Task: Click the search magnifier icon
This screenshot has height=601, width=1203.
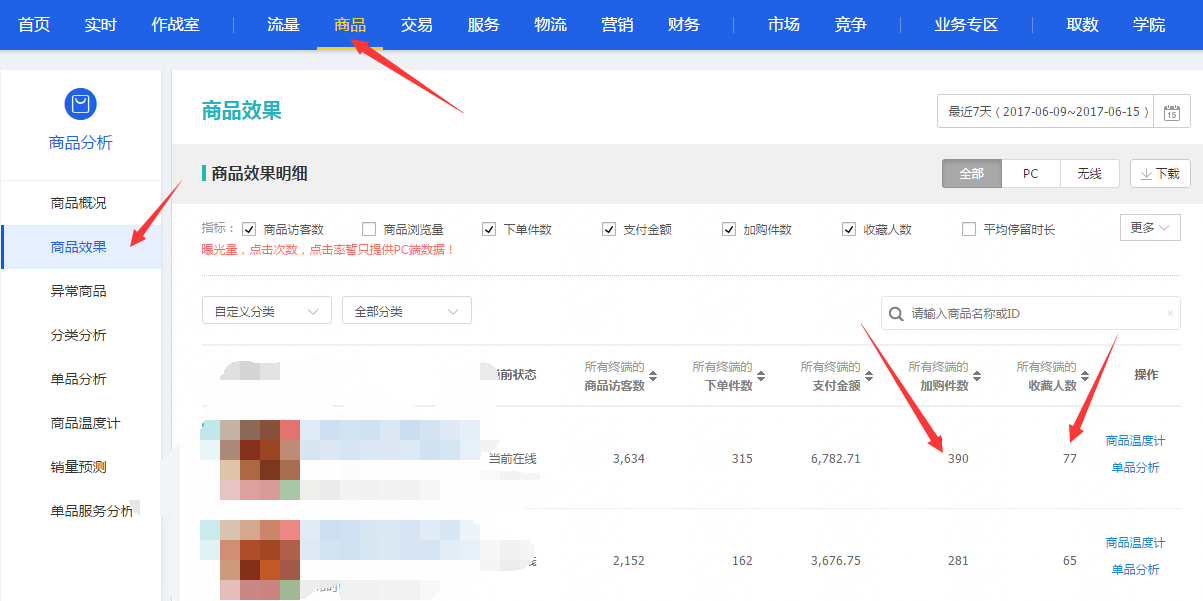Action: (x=895, y=314)
